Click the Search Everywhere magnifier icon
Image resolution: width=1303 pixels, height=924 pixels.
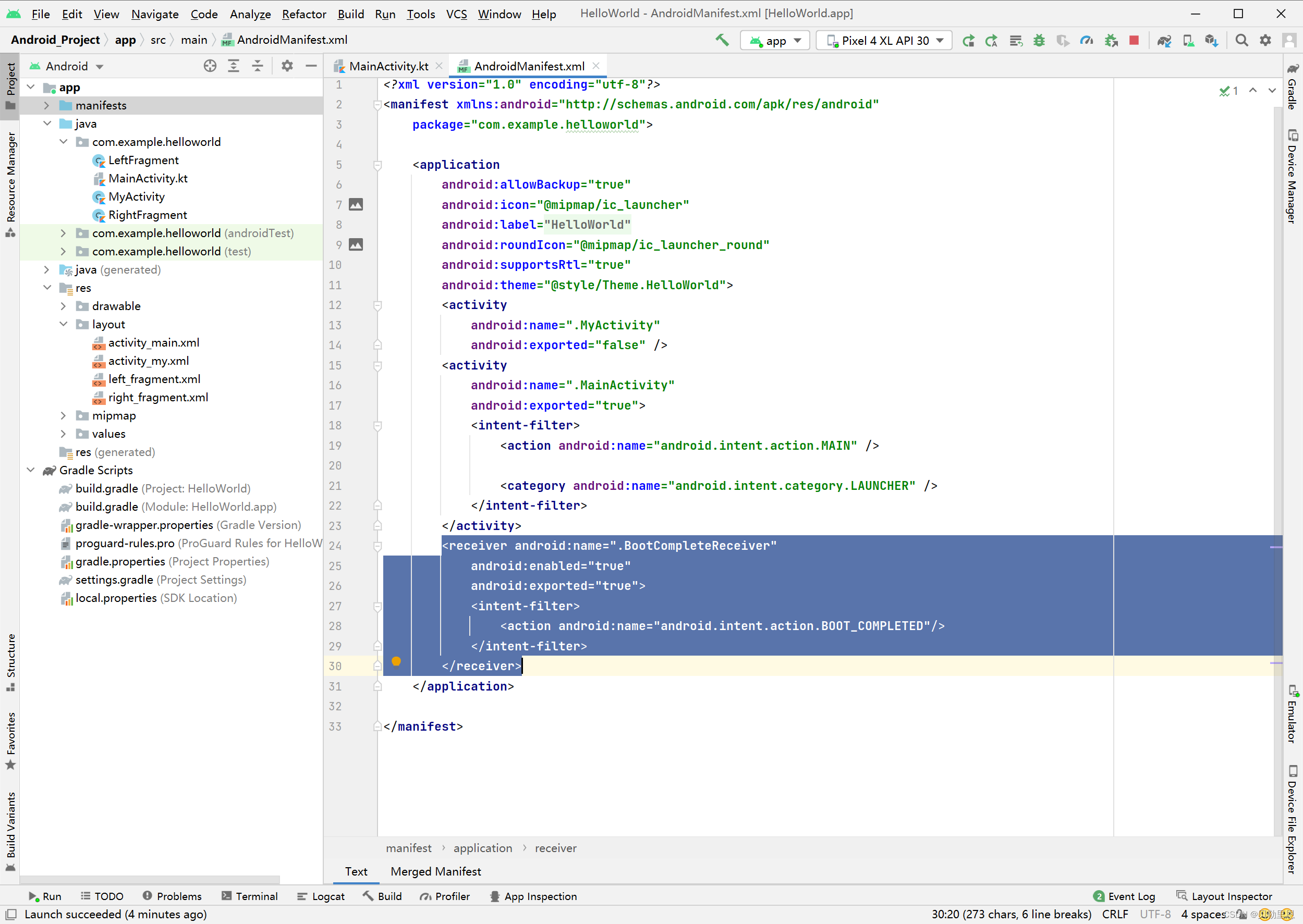pos(1241,41)
